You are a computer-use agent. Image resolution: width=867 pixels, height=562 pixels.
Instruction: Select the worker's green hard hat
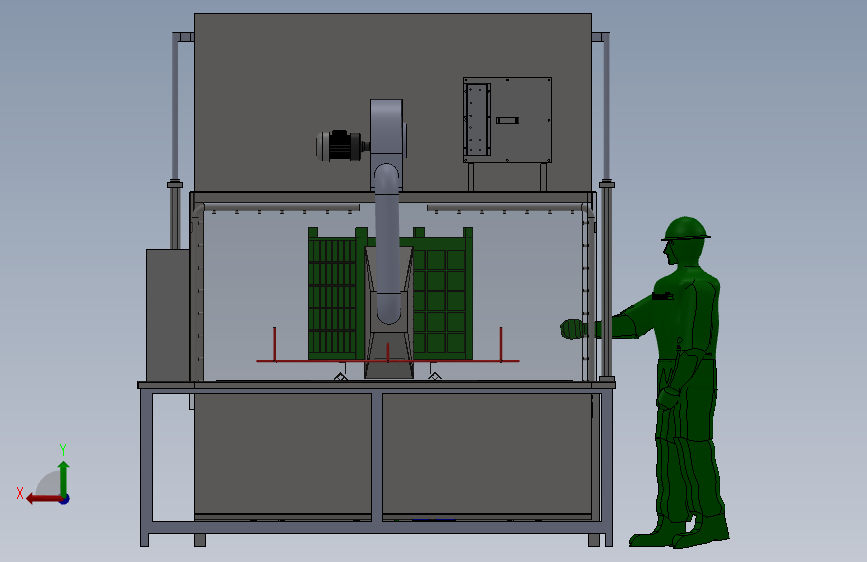click(x=686, y=228)
